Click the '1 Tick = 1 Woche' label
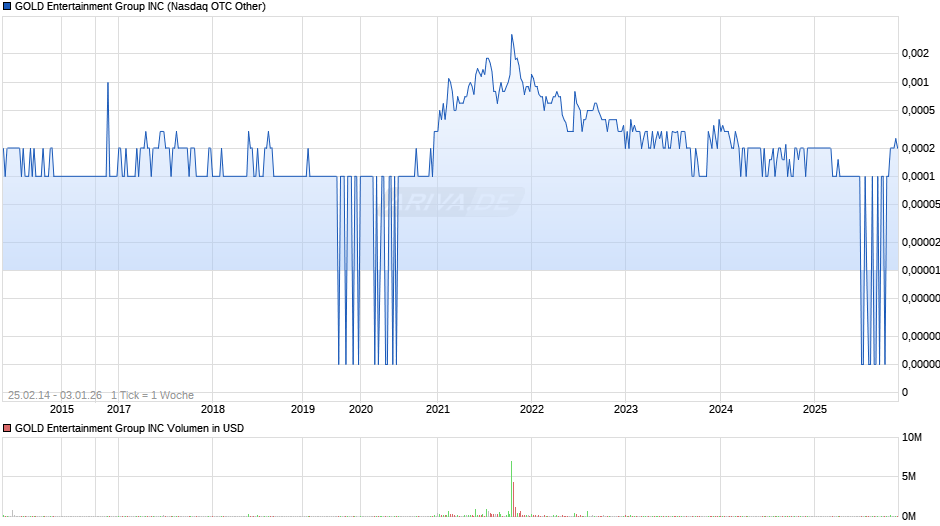940x526 pixels. coord(152,395)
